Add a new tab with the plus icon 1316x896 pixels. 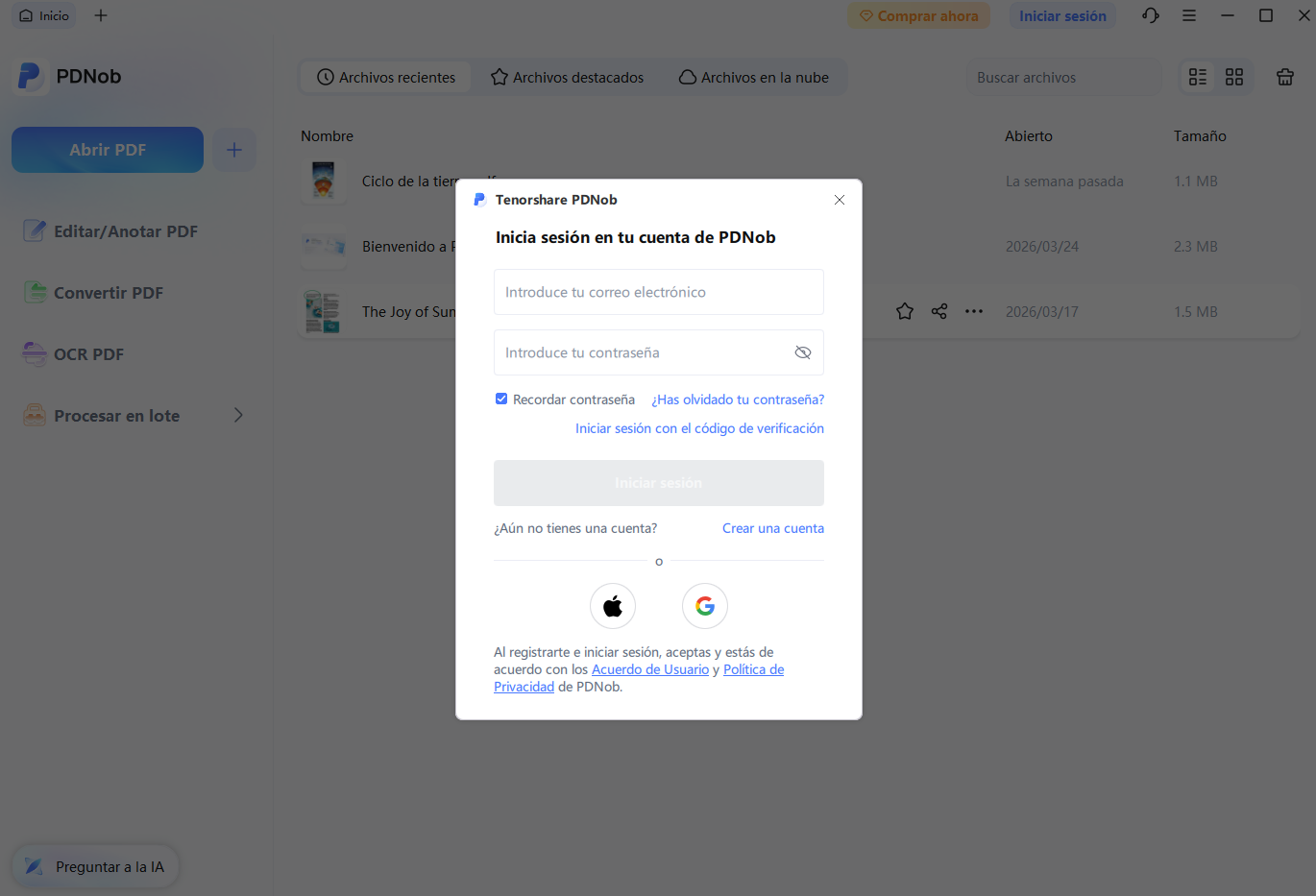tap(101, 15)
